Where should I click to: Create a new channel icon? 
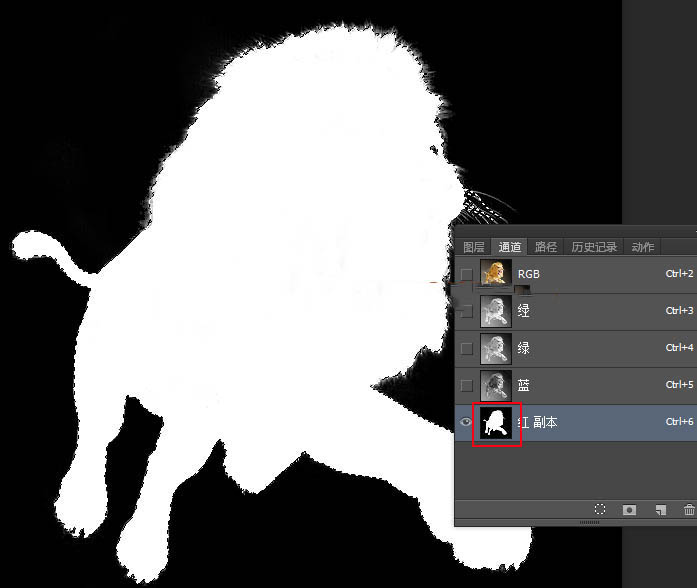tap(661, 510)
